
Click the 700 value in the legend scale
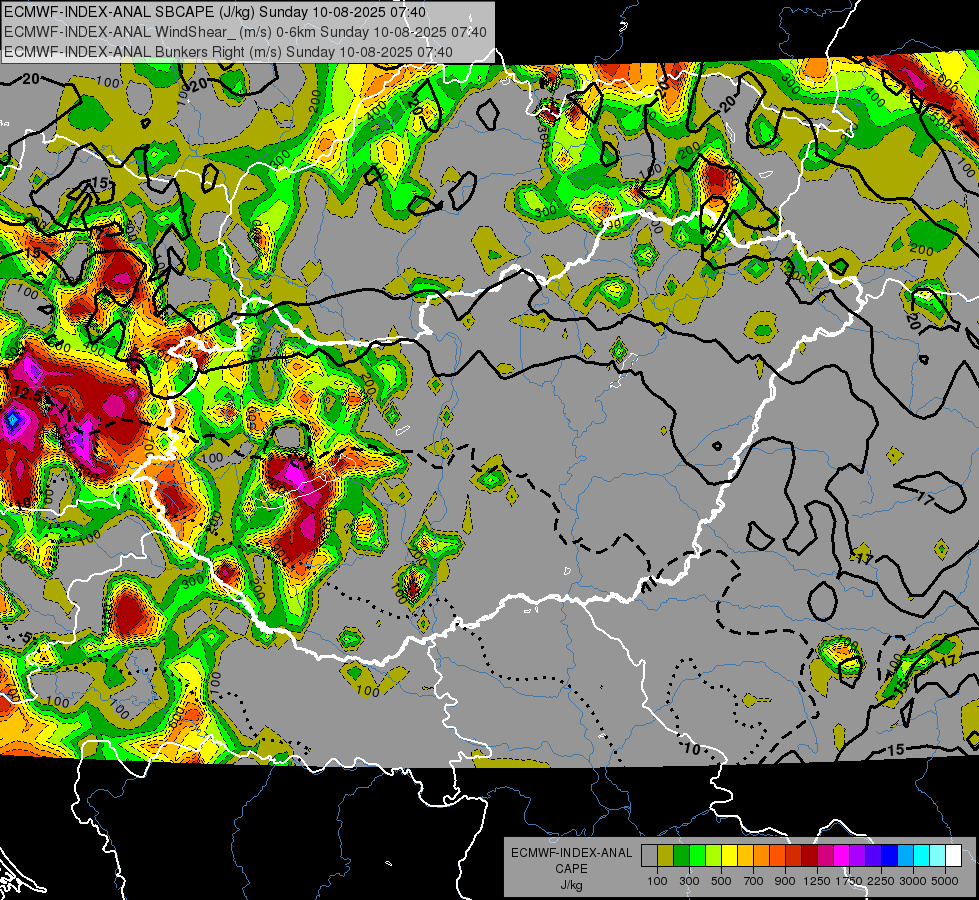click(754, 881)
